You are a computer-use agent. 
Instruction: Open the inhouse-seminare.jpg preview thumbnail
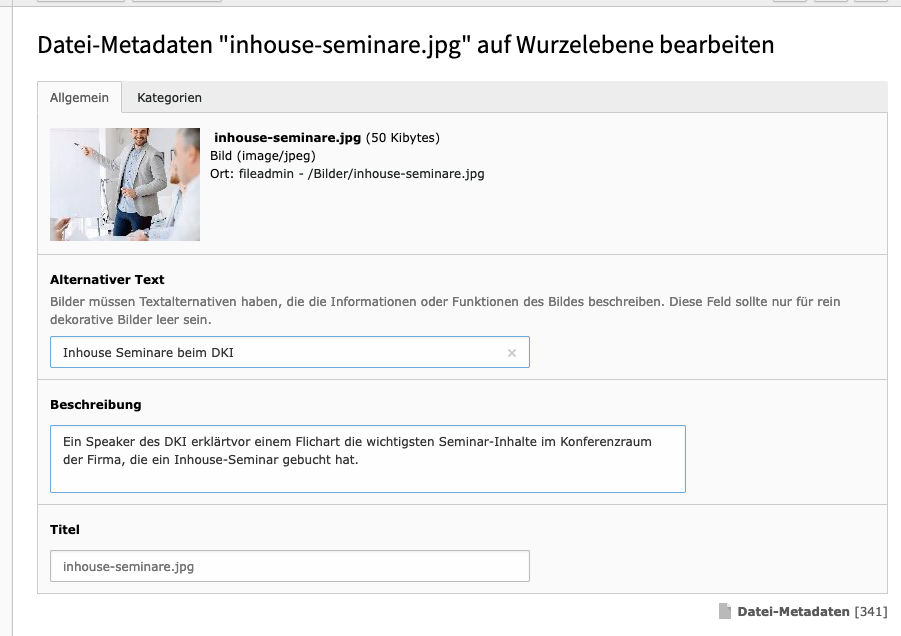tap(125, 184)
